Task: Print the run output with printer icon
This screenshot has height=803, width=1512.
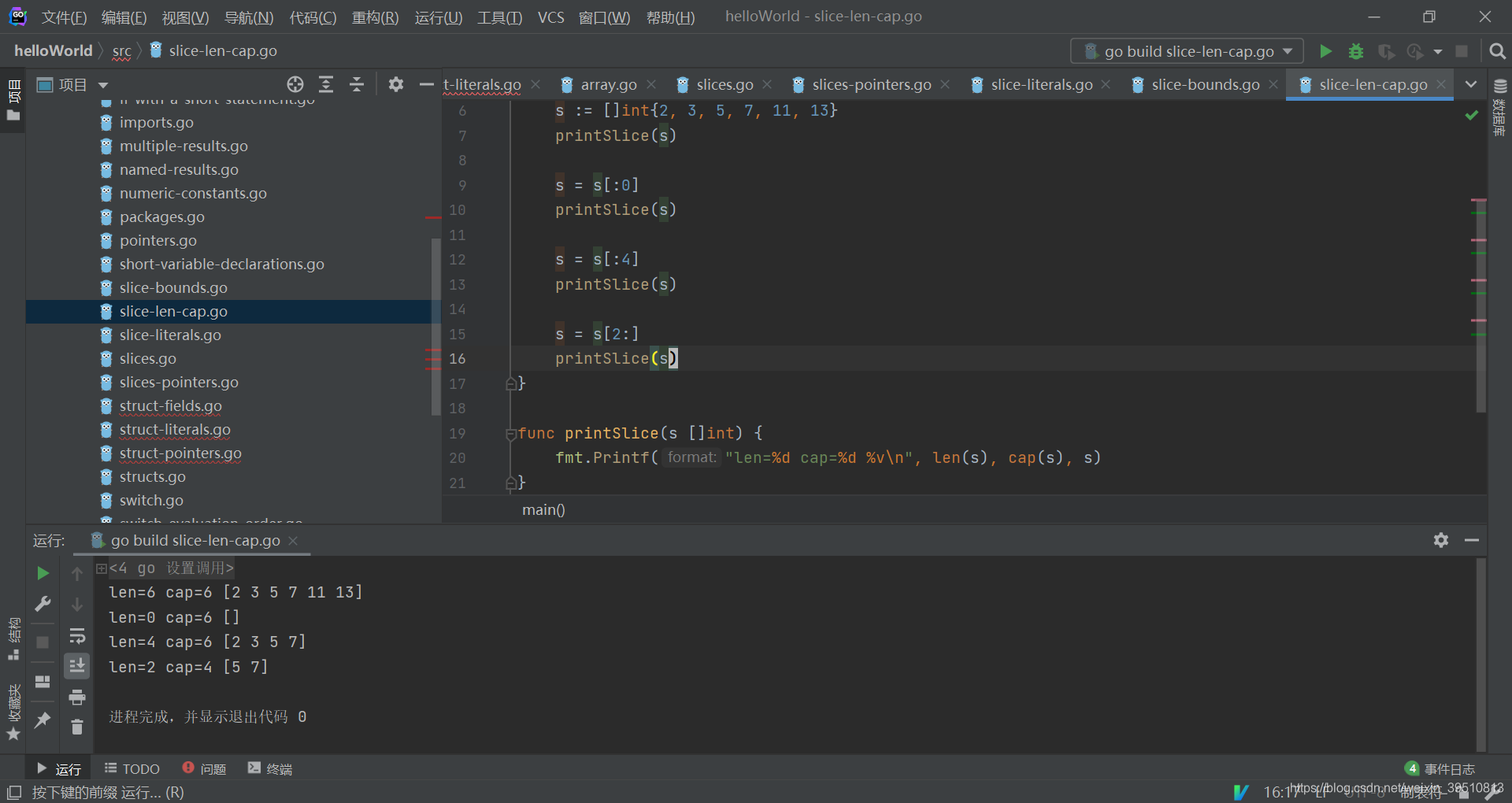Action: [77, 697]
